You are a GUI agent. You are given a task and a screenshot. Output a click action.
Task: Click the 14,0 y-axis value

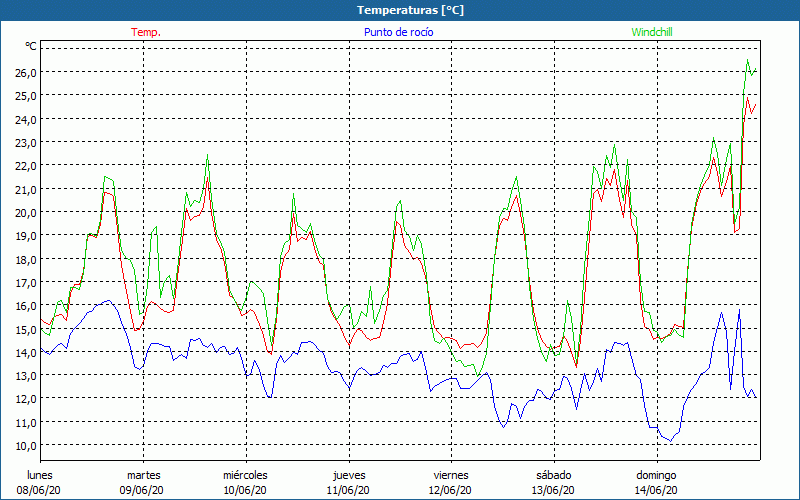(x=26, y=353)
